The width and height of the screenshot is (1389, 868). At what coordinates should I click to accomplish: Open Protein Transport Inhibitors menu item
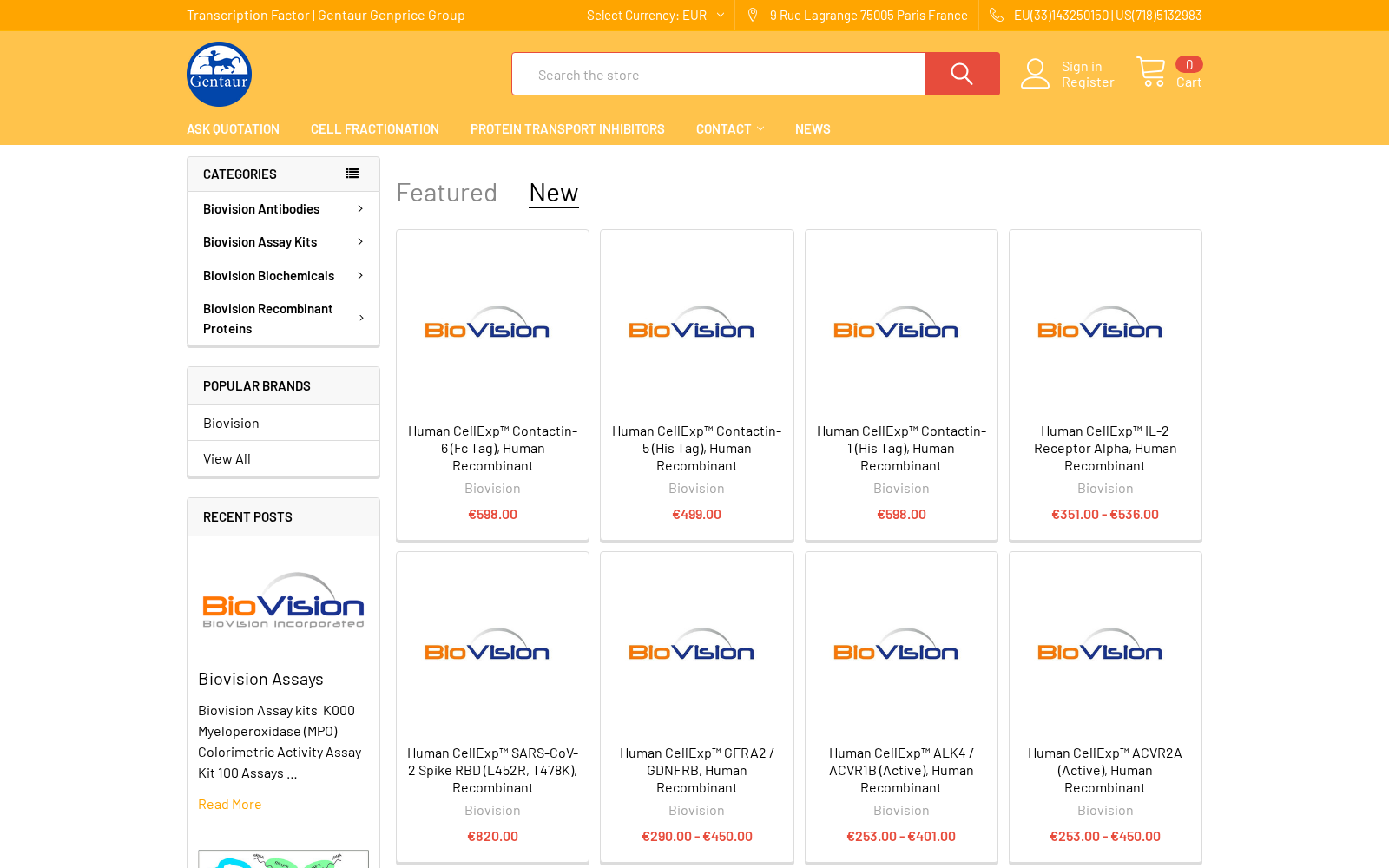tap(568, 128)
